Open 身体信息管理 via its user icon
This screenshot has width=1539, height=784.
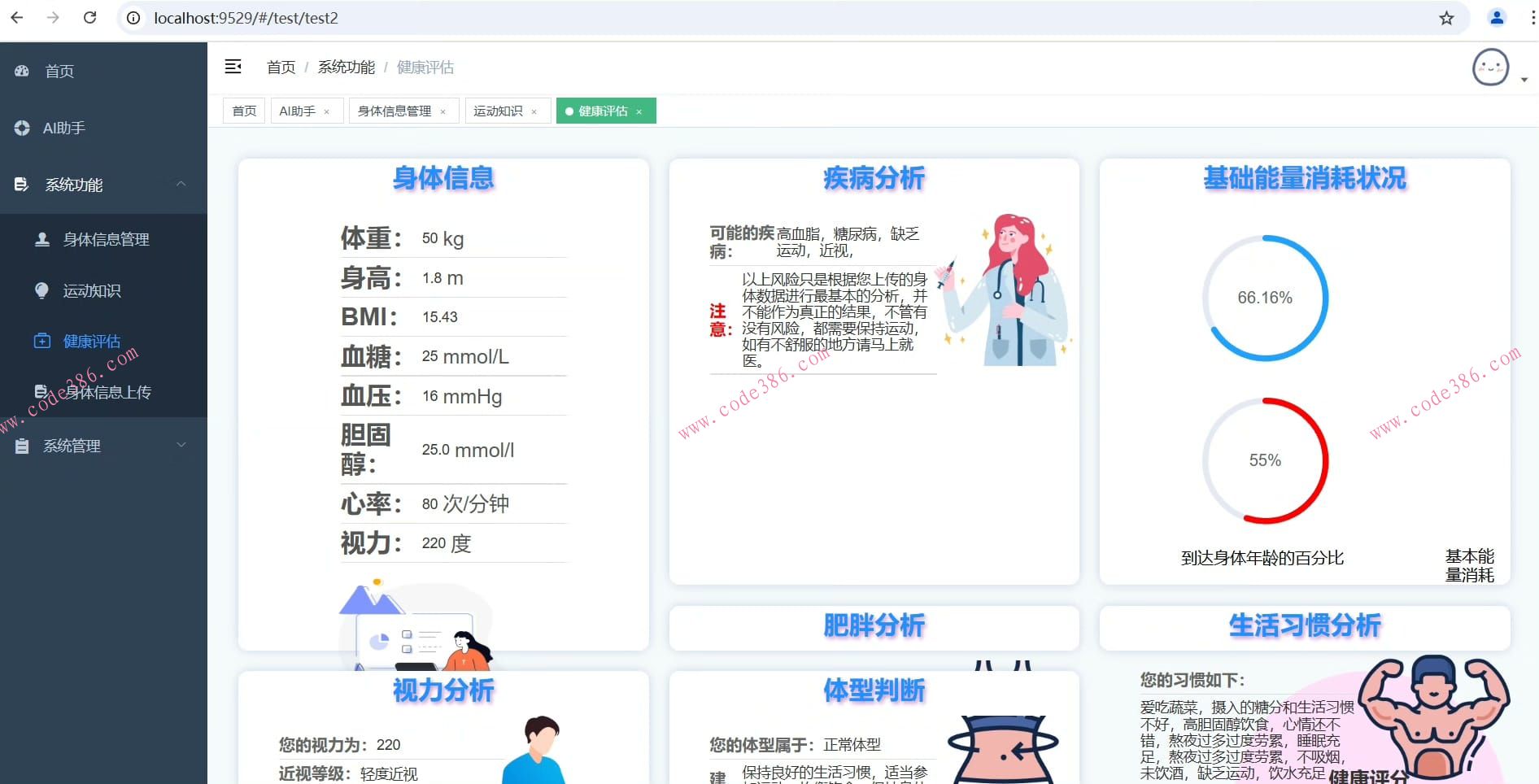[41, 239]
